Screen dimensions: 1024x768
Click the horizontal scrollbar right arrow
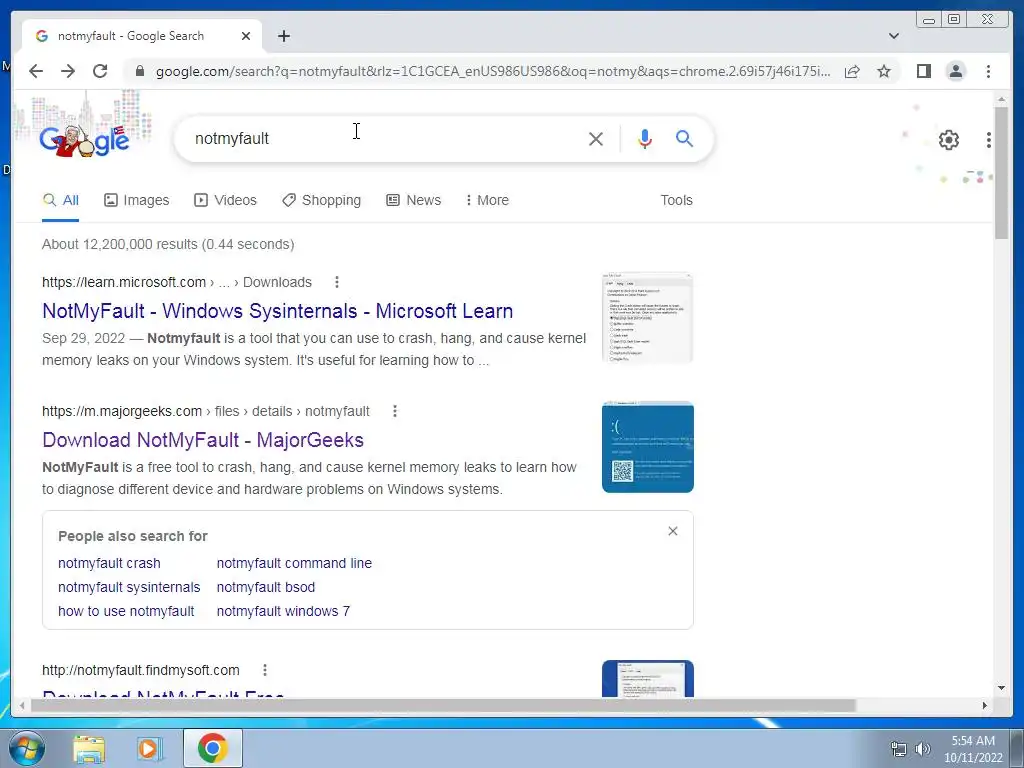[x=985, y=706]
